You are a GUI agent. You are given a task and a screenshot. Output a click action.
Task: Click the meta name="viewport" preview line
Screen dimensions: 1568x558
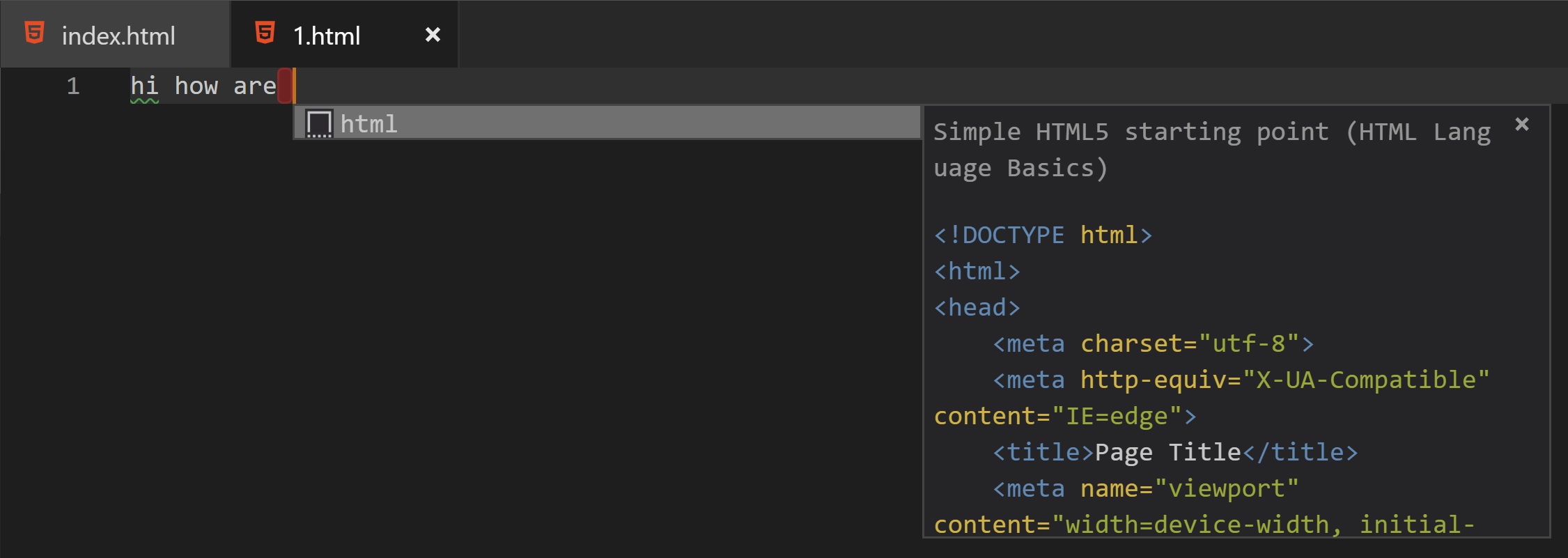1146,489
